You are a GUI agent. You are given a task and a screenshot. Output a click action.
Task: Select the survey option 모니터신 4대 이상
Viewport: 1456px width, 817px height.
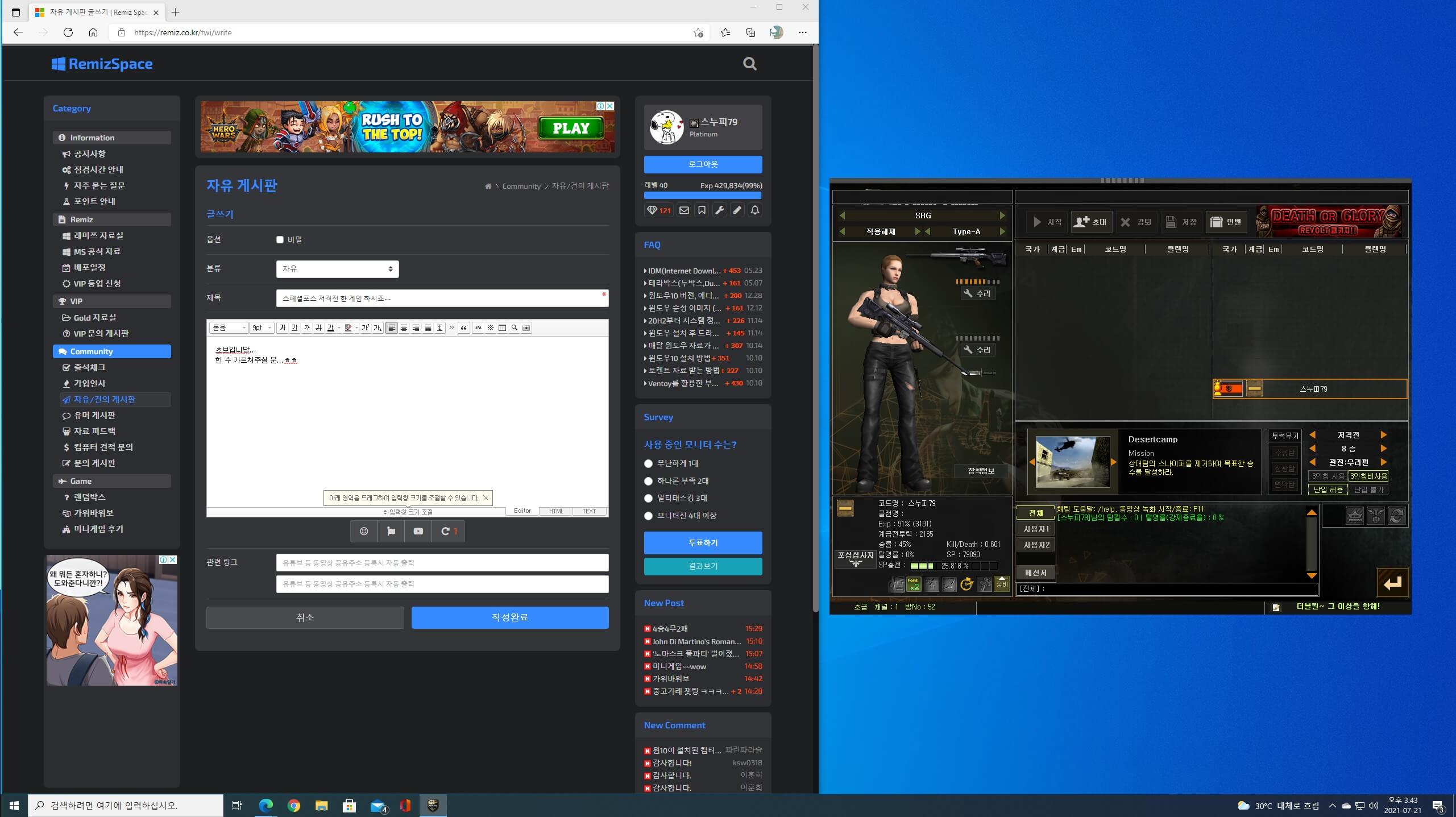click(648, 516)
